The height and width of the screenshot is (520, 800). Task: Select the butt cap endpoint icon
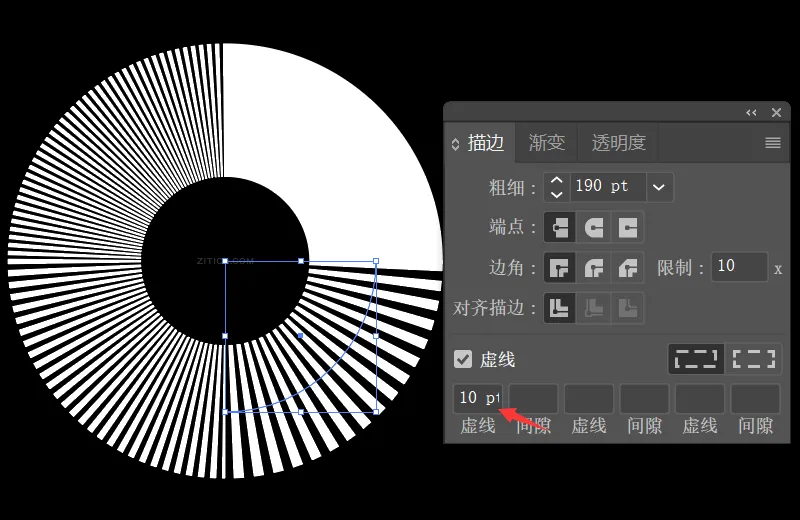560,227
